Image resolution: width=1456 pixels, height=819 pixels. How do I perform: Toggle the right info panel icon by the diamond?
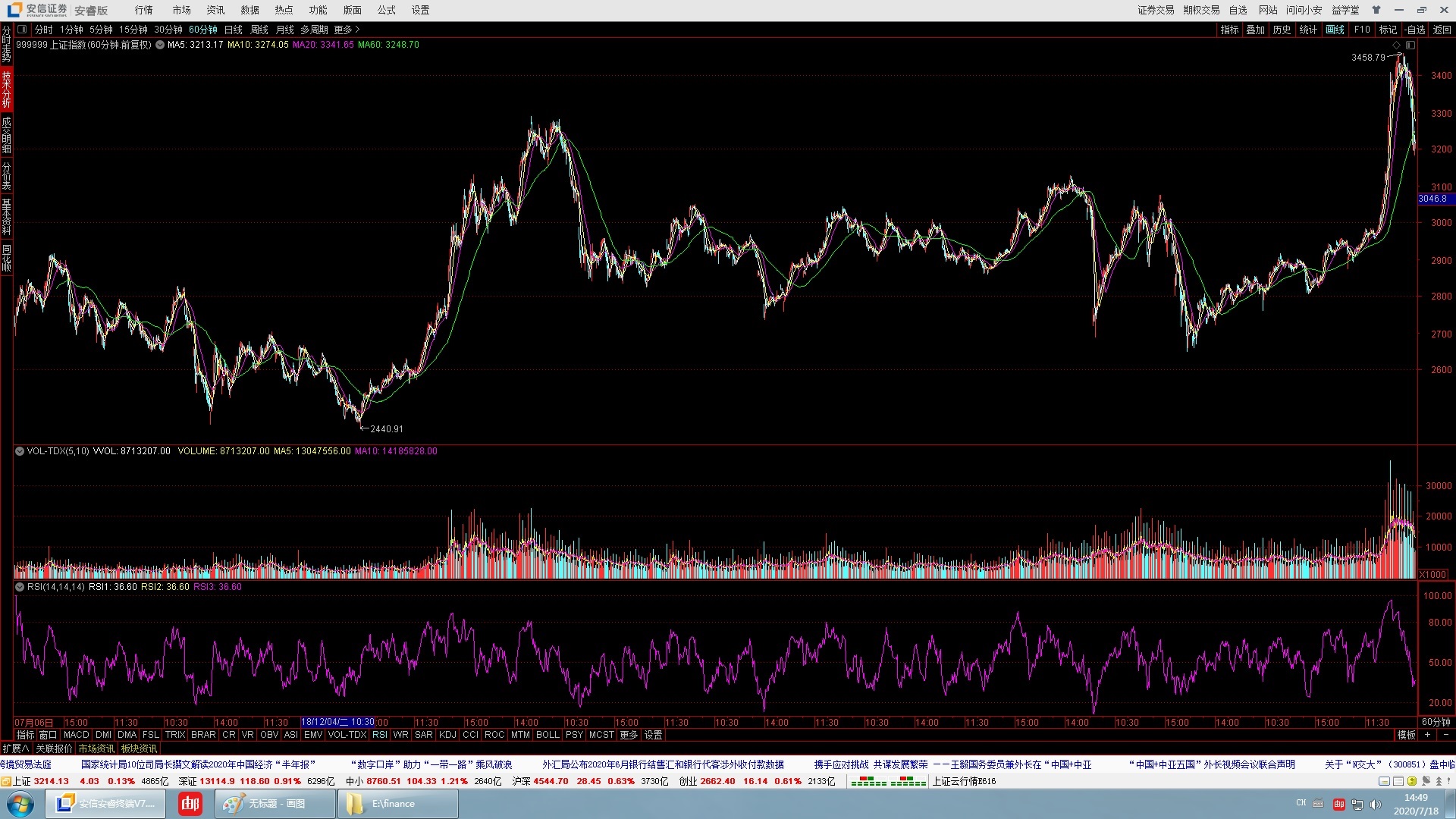1410,45
